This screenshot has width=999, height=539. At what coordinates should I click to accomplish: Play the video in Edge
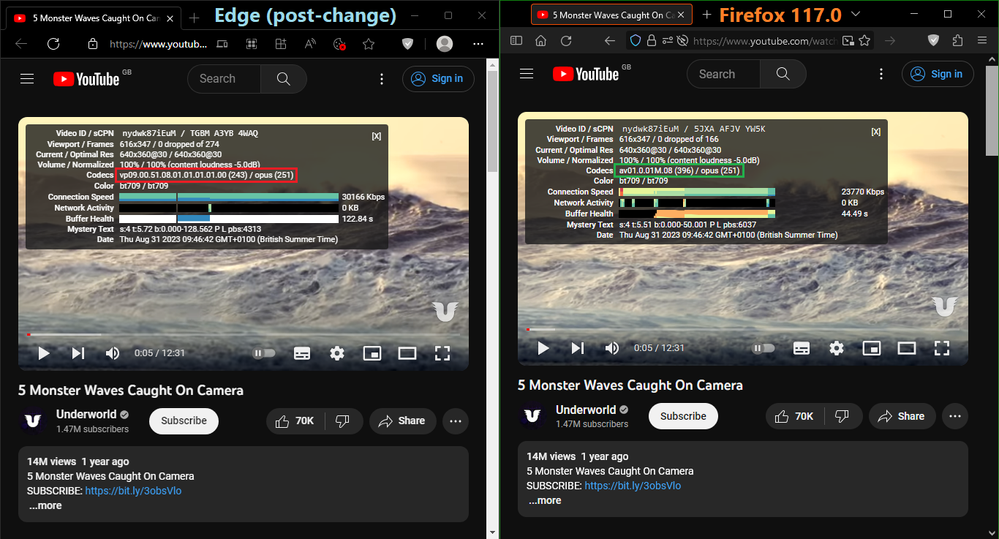point(43,353)
